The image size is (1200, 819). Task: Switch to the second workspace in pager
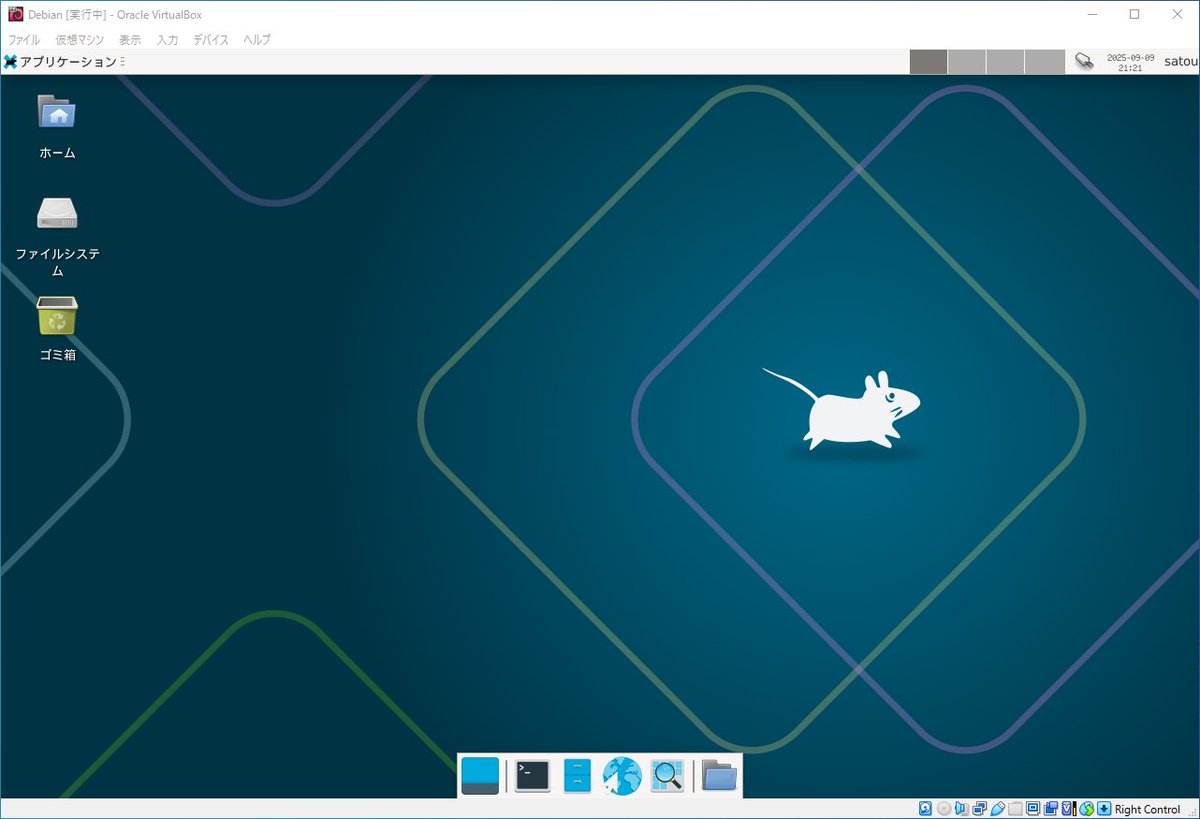(967, 62)
